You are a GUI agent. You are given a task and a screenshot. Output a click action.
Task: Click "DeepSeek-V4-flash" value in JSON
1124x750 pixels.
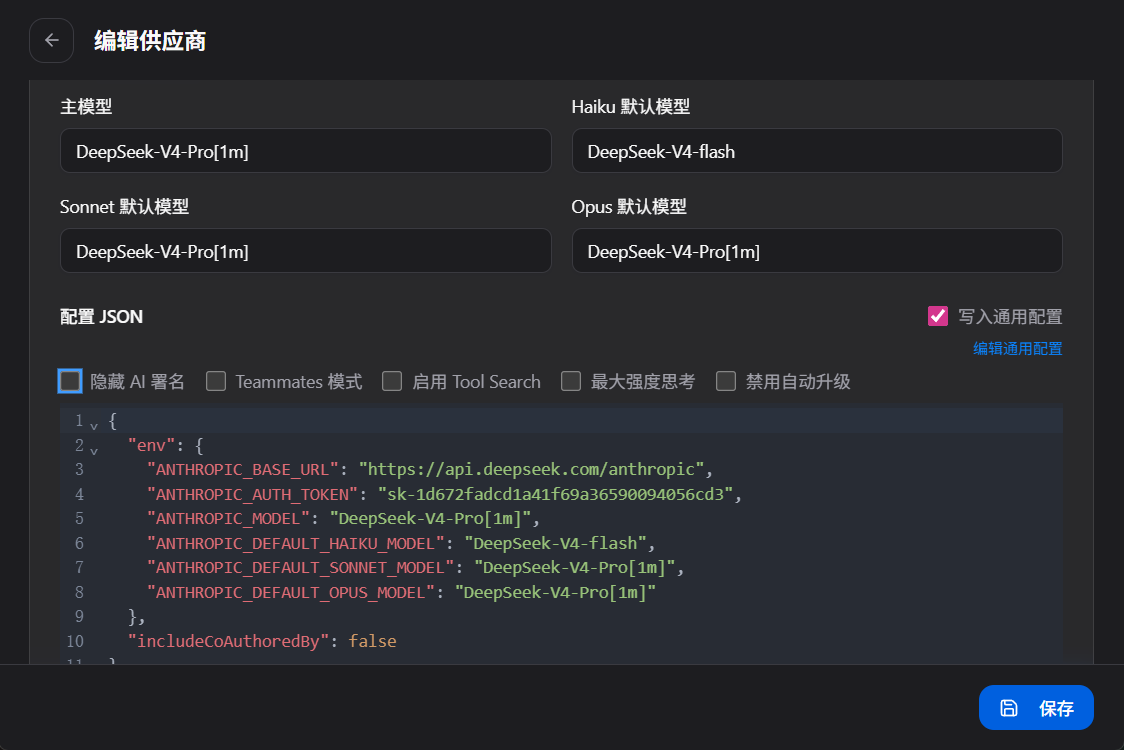pos(556,543)
